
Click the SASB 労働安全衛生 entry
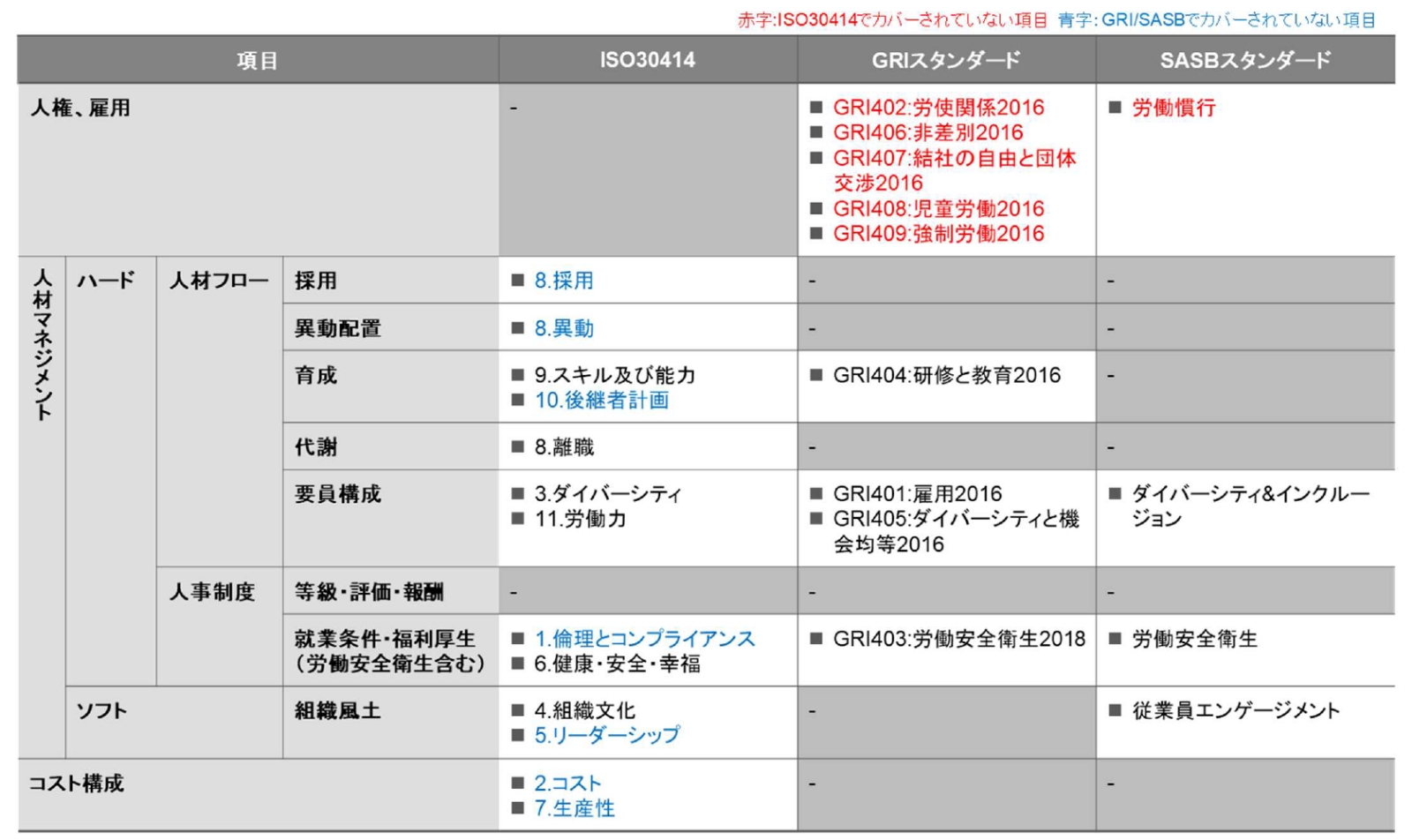point(1194,638)
